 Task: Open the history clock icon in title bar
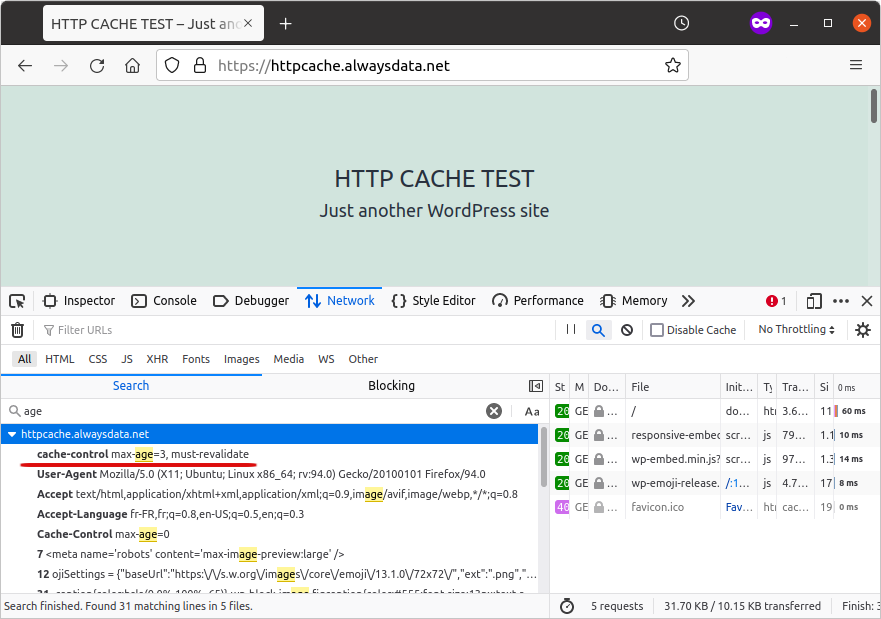click(682, 23)
